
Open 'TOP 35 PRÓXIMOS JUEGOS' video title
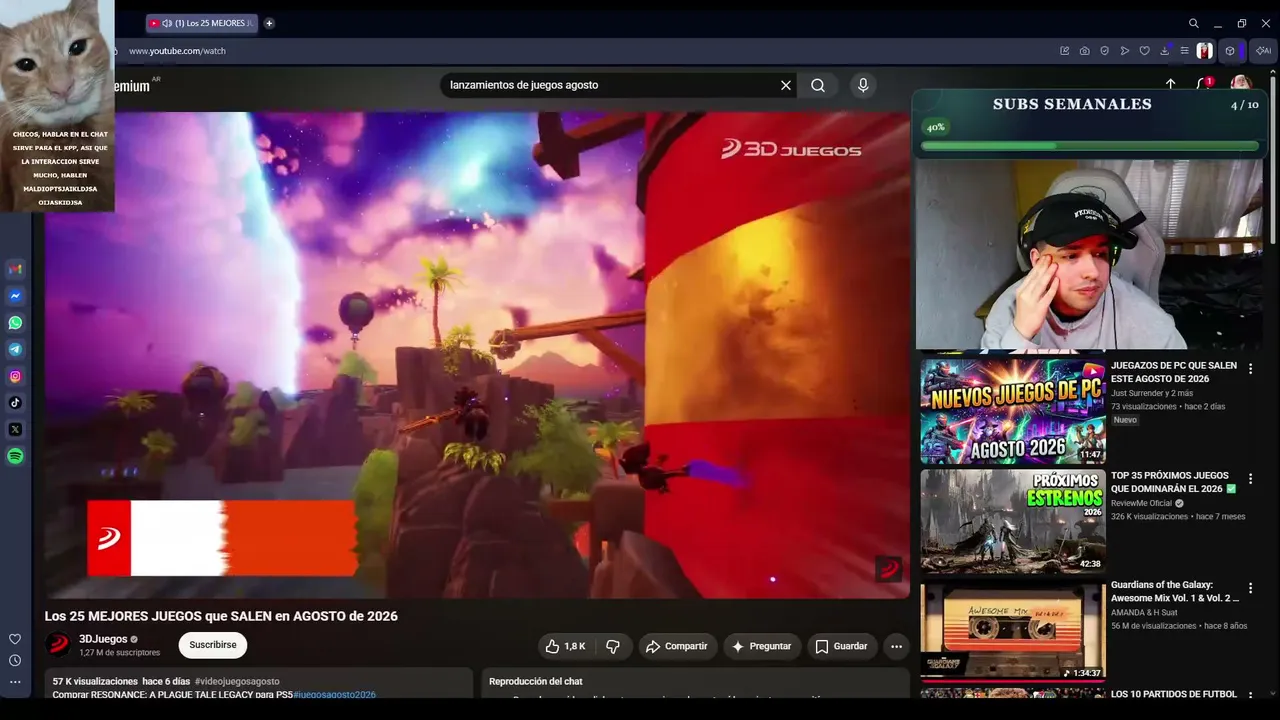(1174, 482)
